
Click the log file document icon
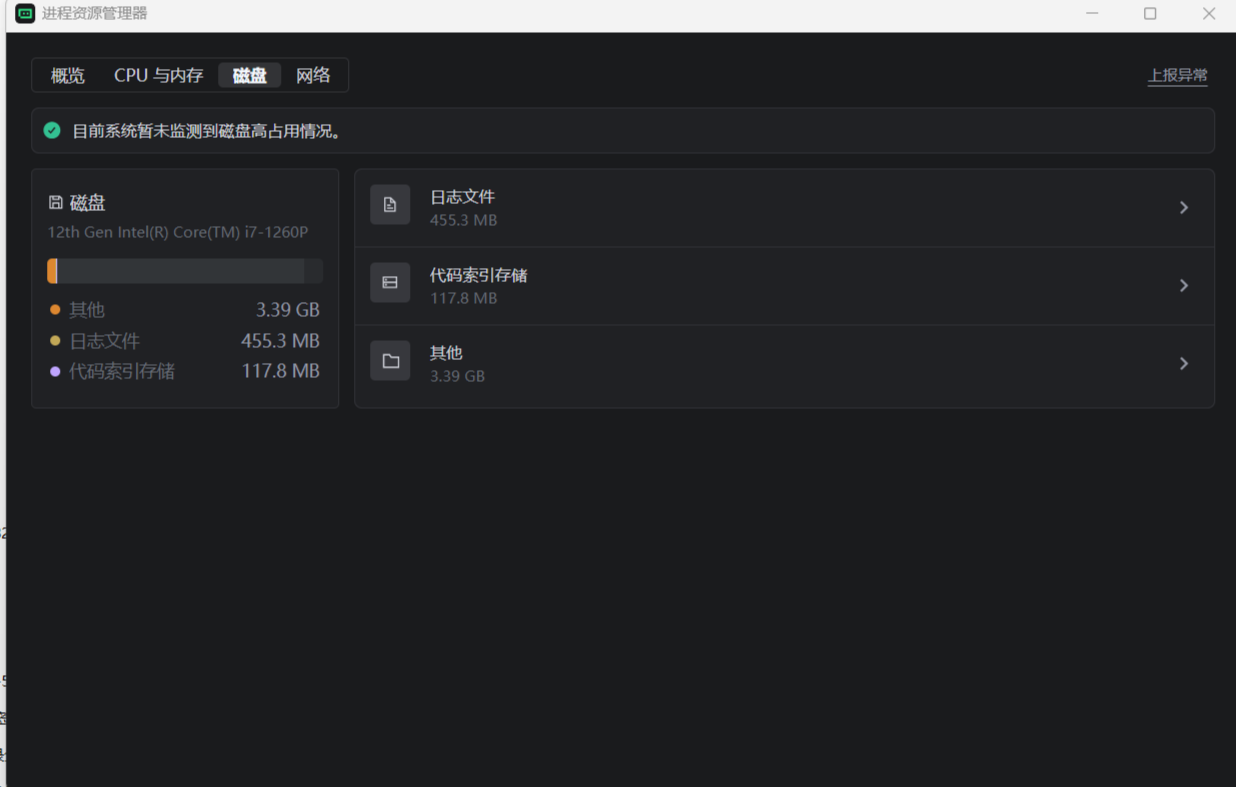pos(390,205)
